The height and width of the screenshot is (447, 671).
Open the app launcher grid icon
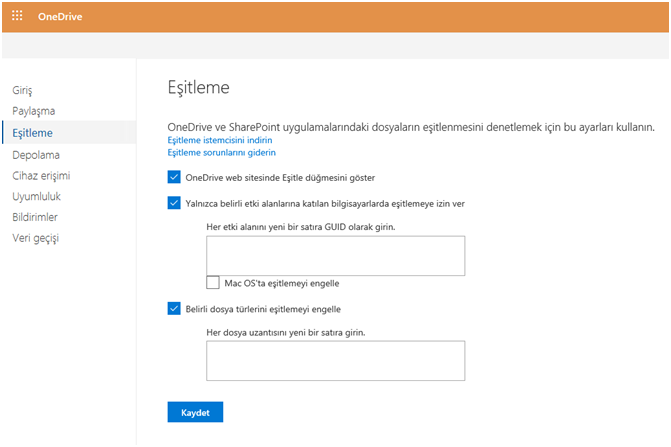point(17,16)
